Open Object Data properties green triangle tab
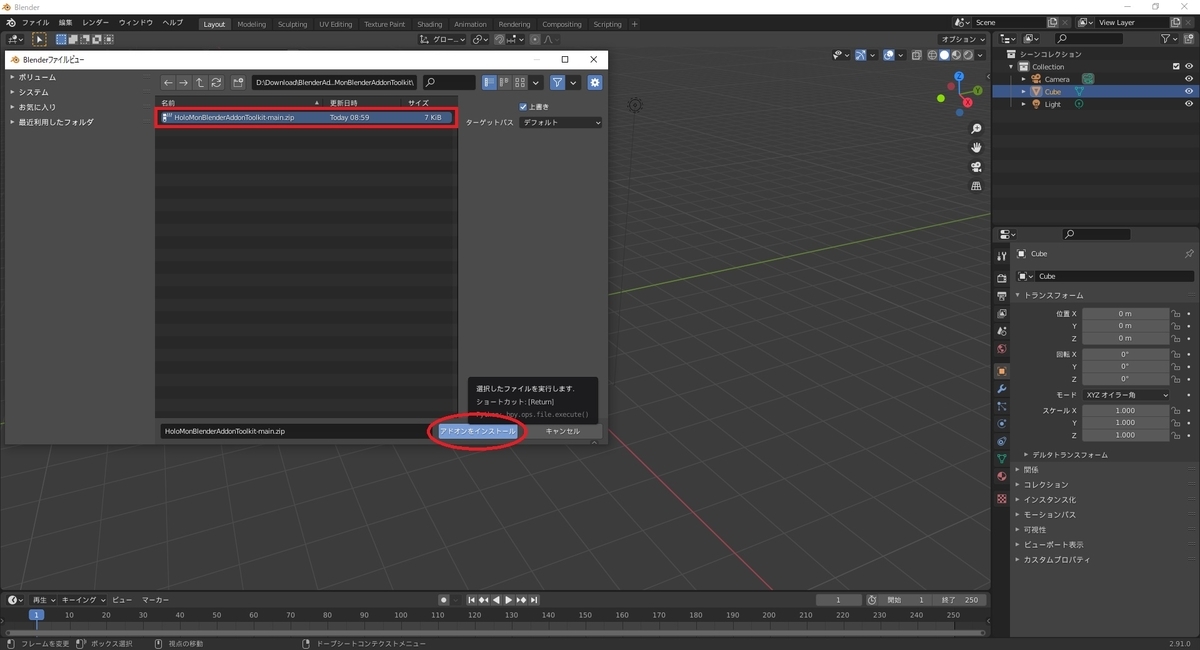Image resolution: width=1200 pixels, height=650 pixels. tap(1001, 459)
